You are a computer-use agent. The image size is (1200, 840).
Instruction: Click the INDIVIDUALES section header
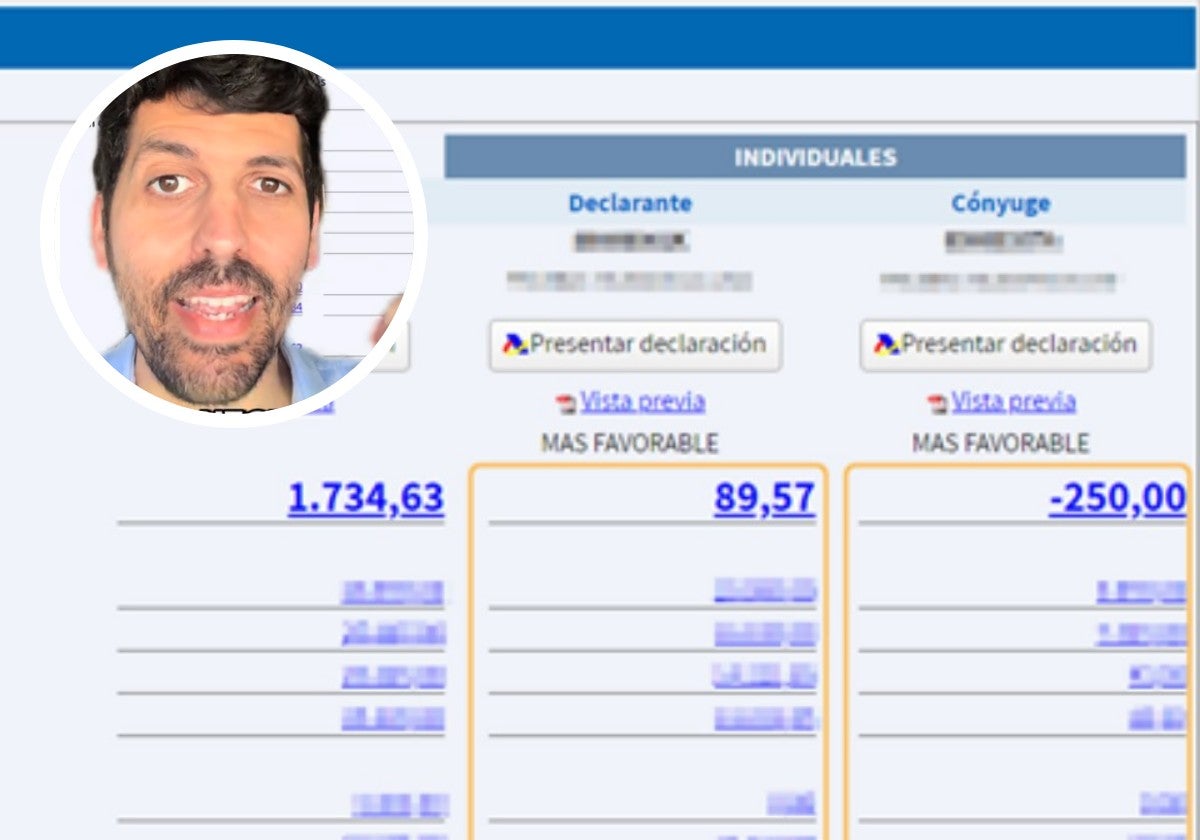point(815,158)
